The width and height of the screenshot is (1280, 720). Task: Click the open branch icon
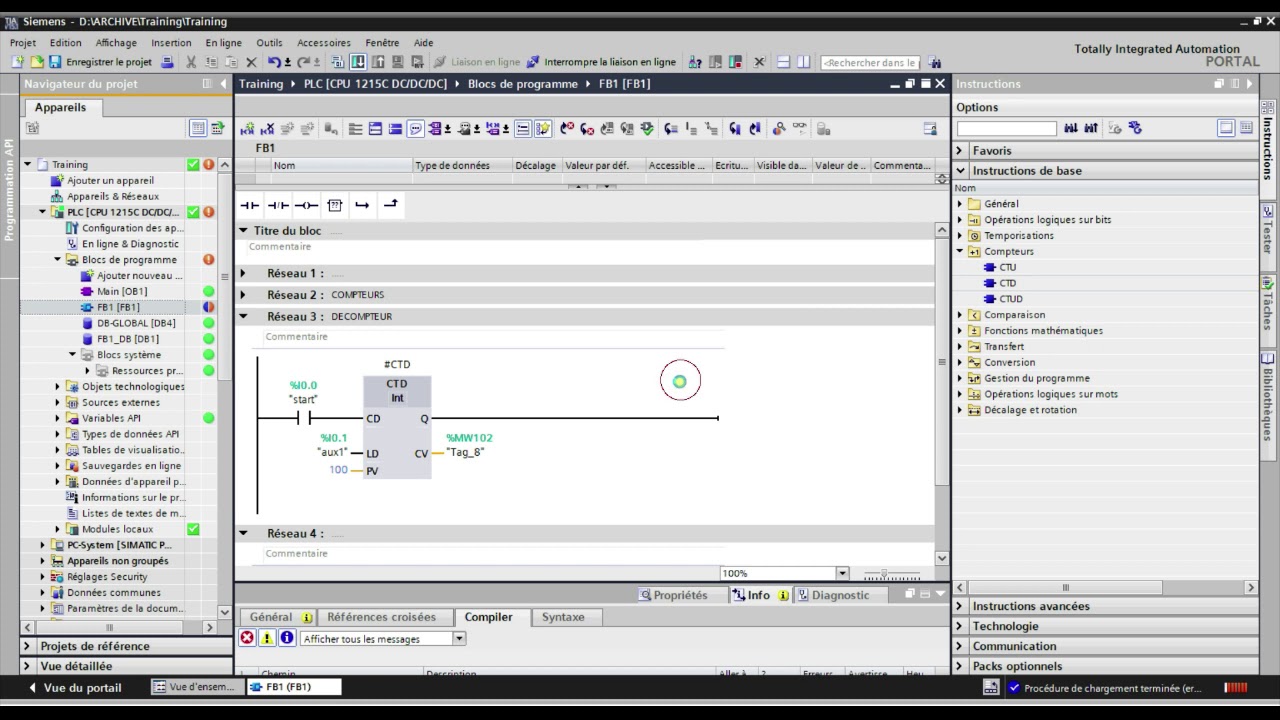pos(362,205)
